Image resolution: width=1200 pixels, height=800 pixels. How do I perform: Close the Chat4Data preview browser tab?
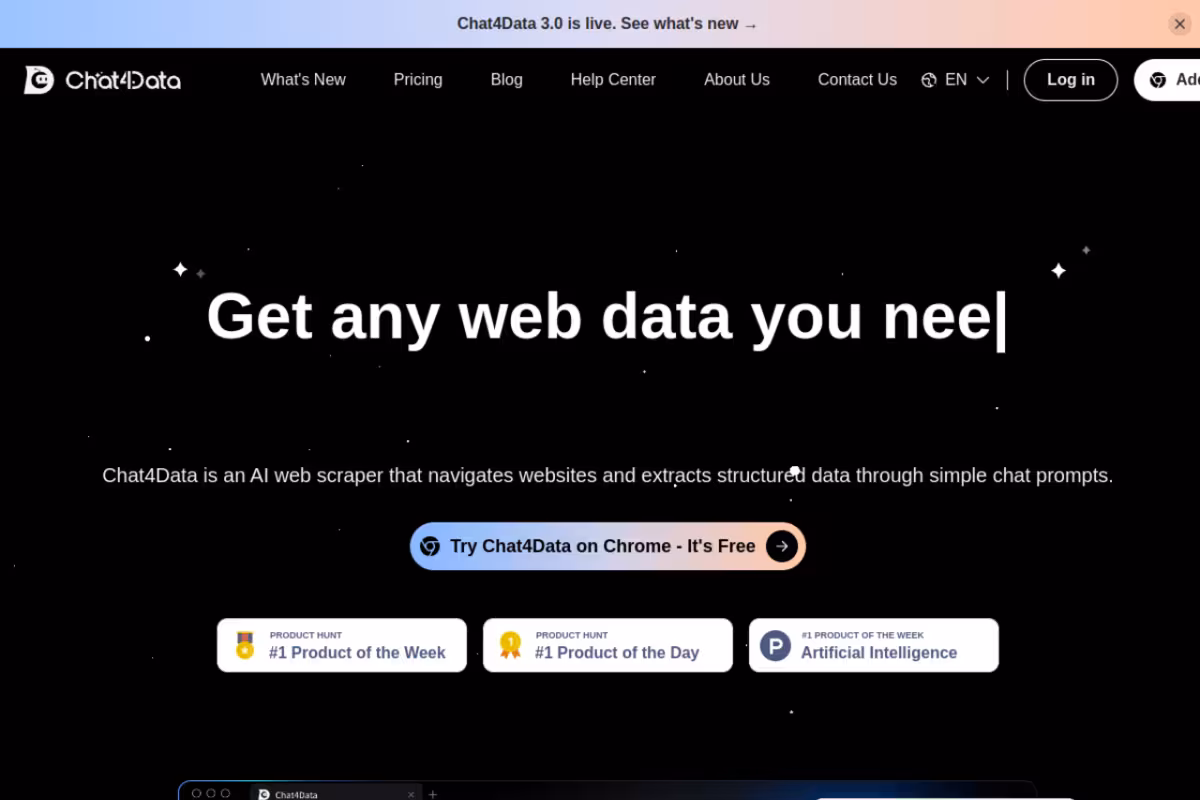tap(411, 794)
